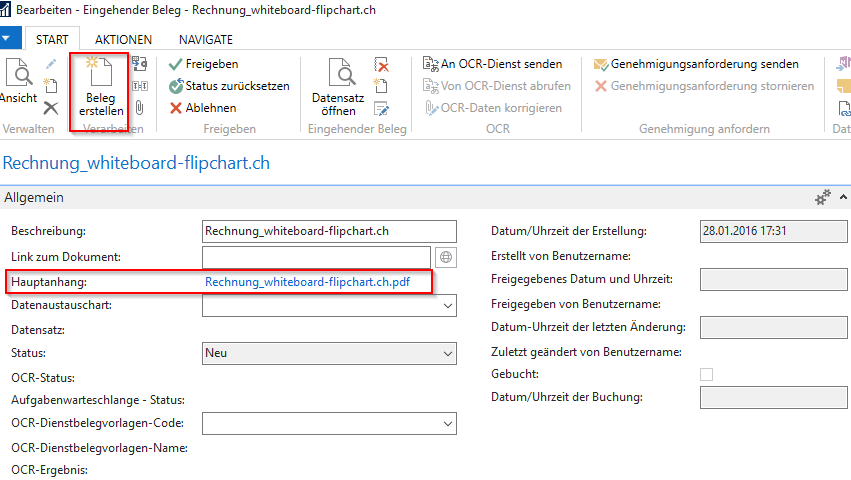Click the OCR-Dienstbelegvorlagen-Name label

(99, 448)
